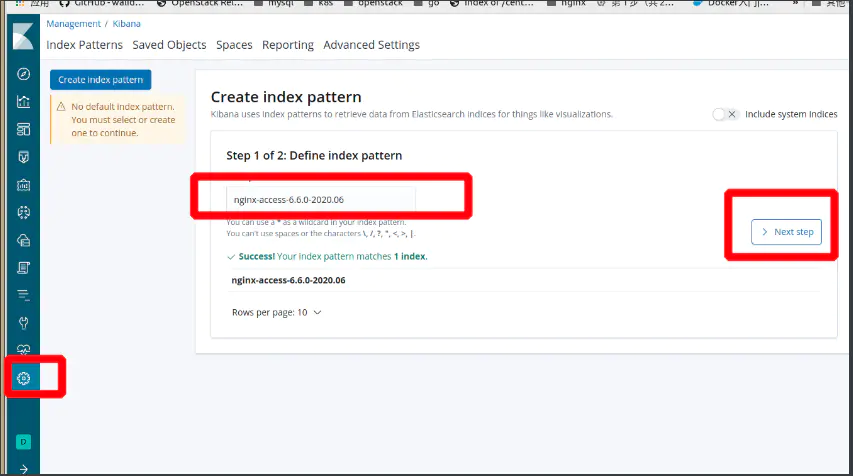Click the Kibana logo
This screenshot has height=476, width=853.
[23, 36]
